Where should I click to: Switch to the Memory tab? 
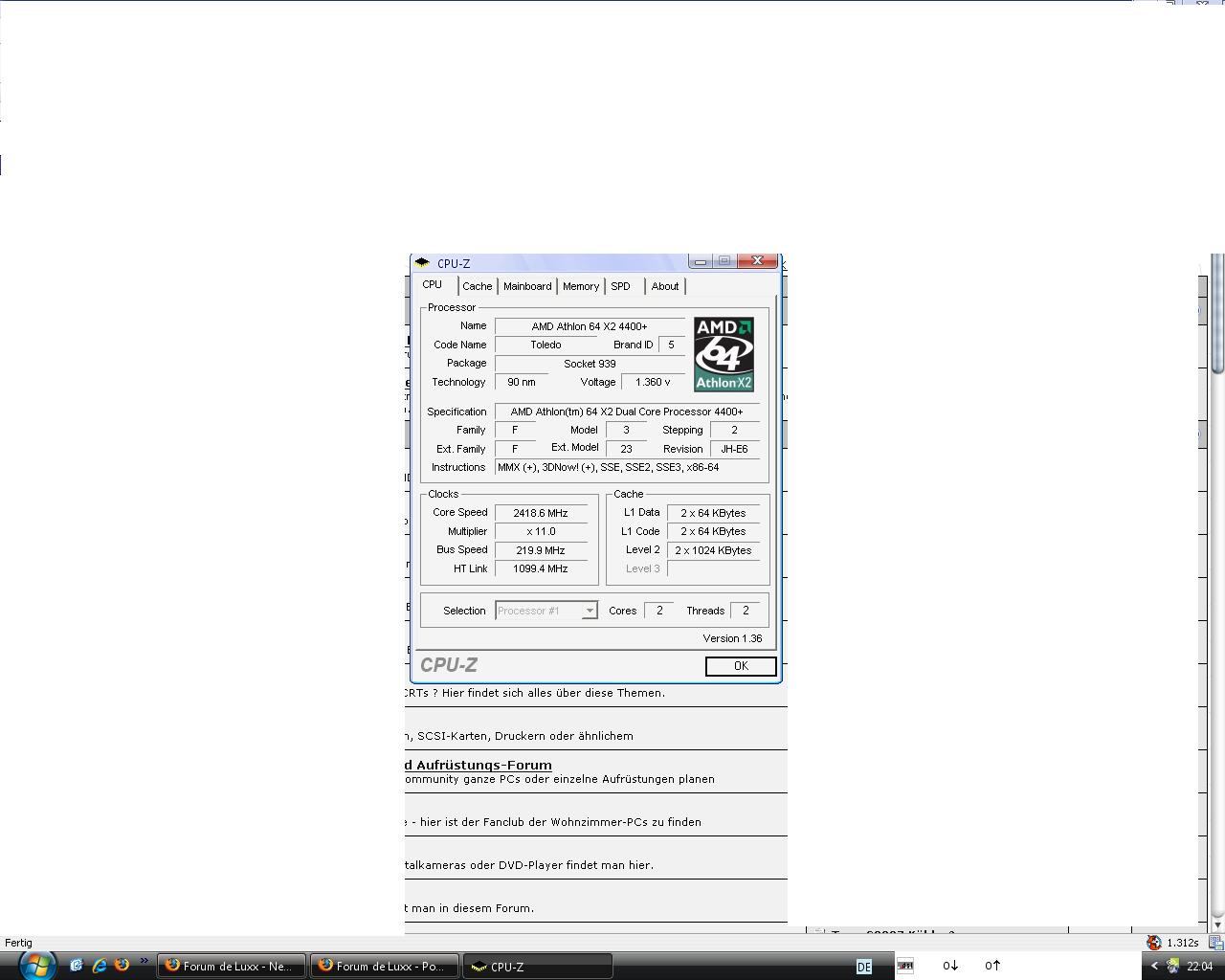pyautogui.click(x=581, y=286)
